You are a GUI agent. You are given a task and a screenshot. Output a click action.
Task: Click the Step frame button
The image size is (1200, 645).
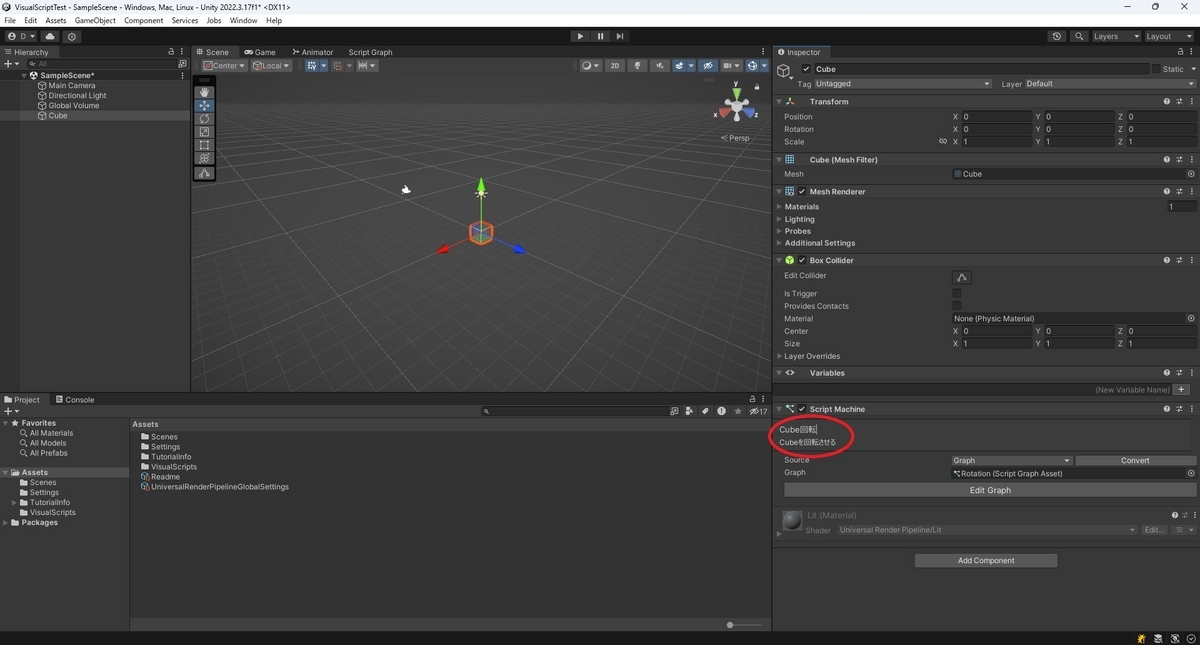620,36
